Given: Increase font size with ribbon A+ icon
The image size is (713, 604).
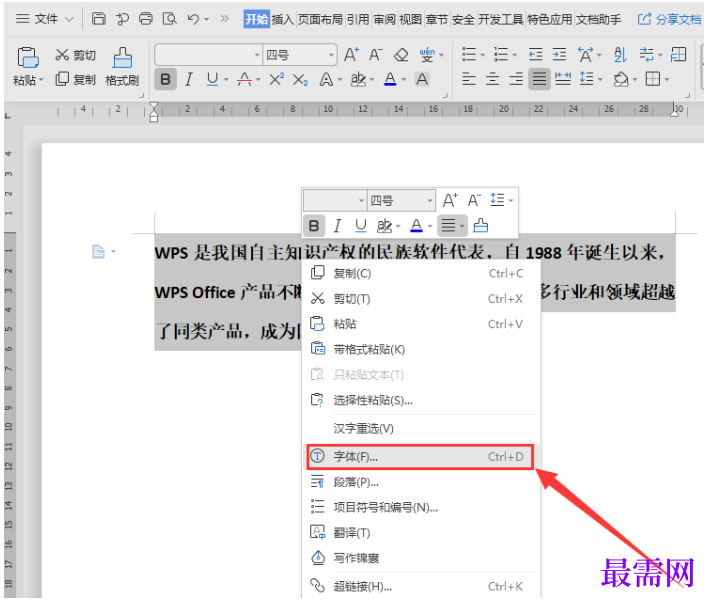Looking at the screenshot, I should [x=351, y=55].
